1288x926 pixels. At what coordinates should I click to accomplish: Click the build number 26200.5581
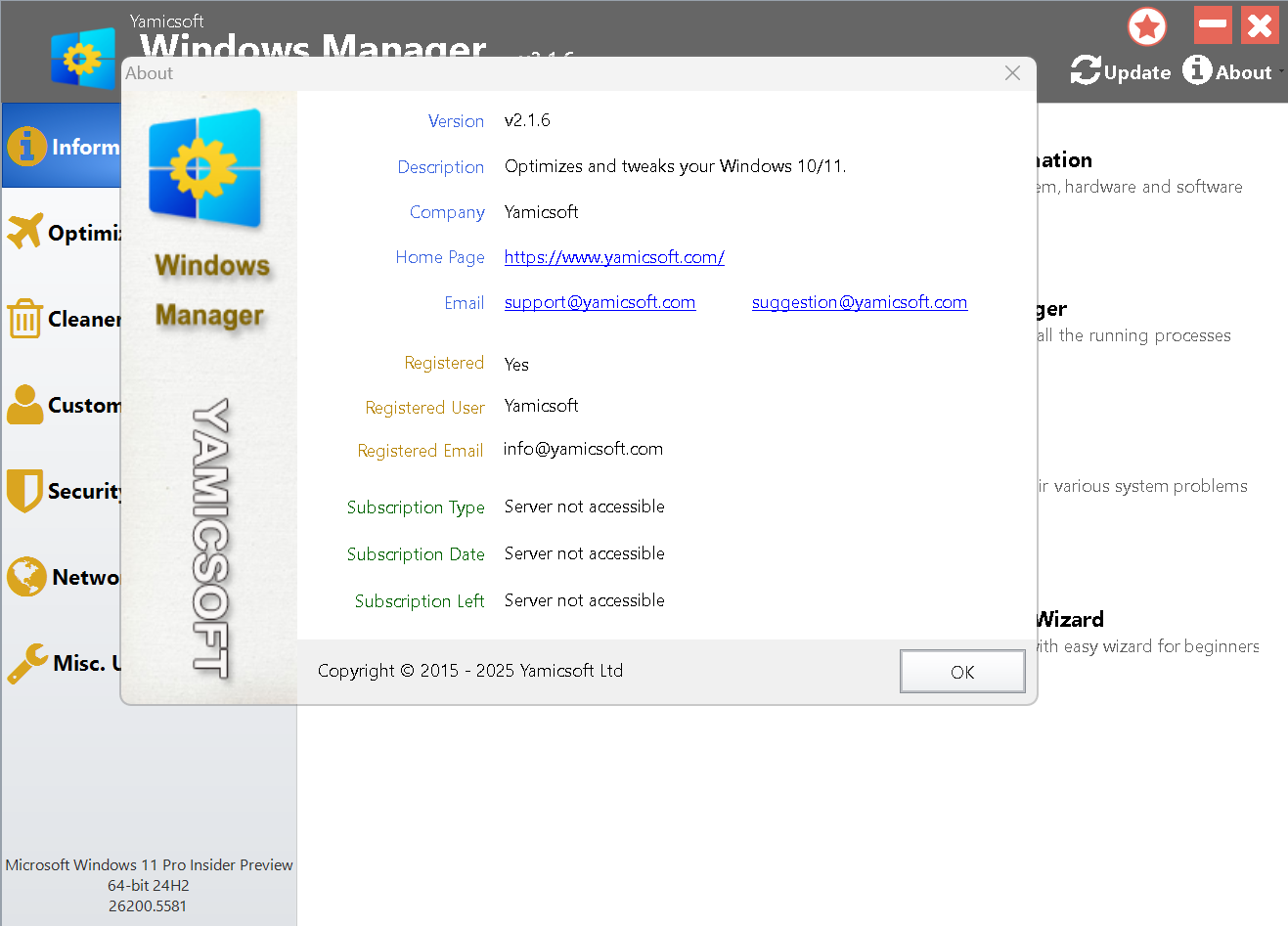(x=148, y=905)
